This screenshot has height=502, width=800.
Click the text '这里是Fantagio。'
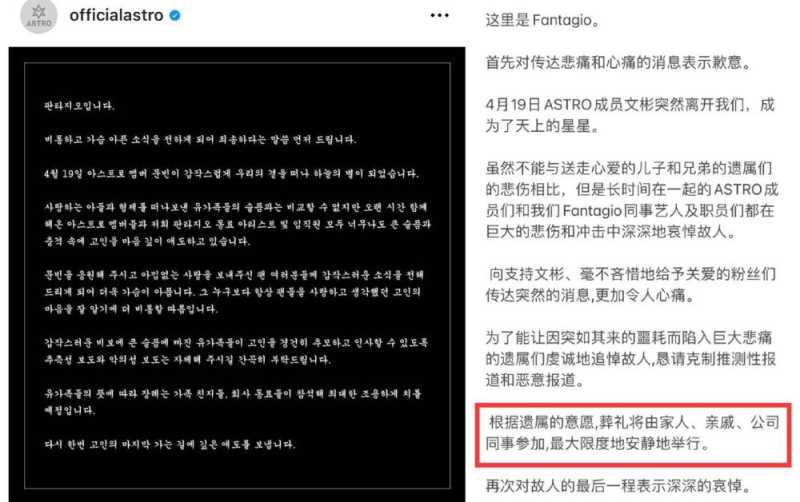tap(543, 20)
